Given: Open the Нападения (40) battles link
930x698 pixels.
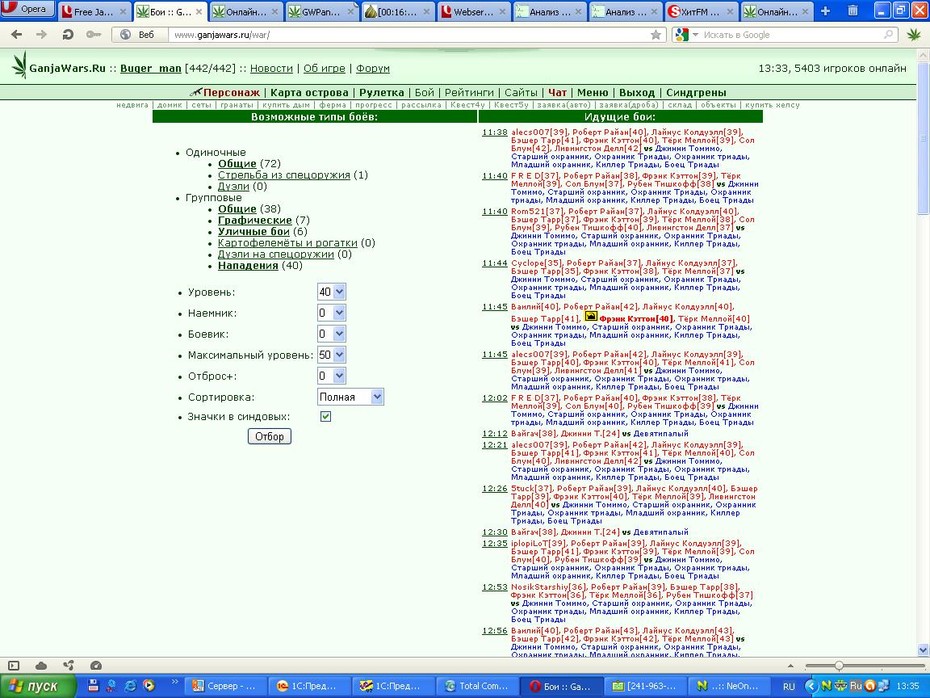Looking at the screenshot, I should [248, 266].
